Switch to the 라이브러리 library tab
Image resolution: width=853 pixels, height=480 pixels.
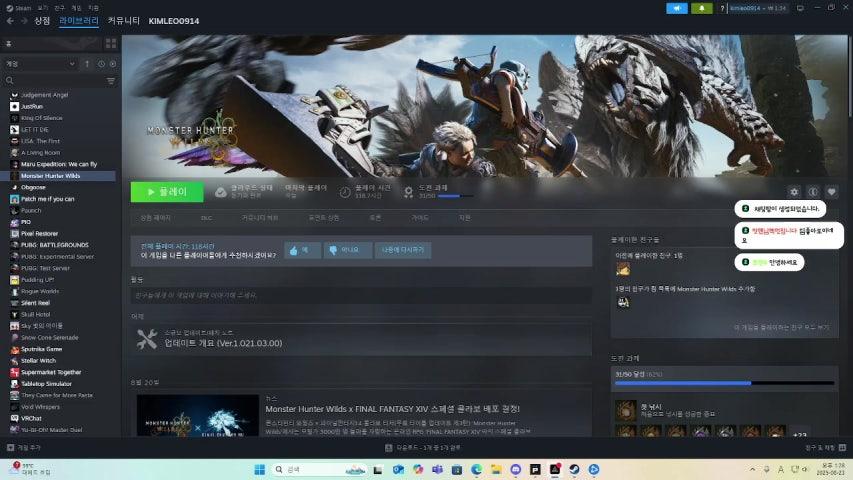click(x=79, y=21)
